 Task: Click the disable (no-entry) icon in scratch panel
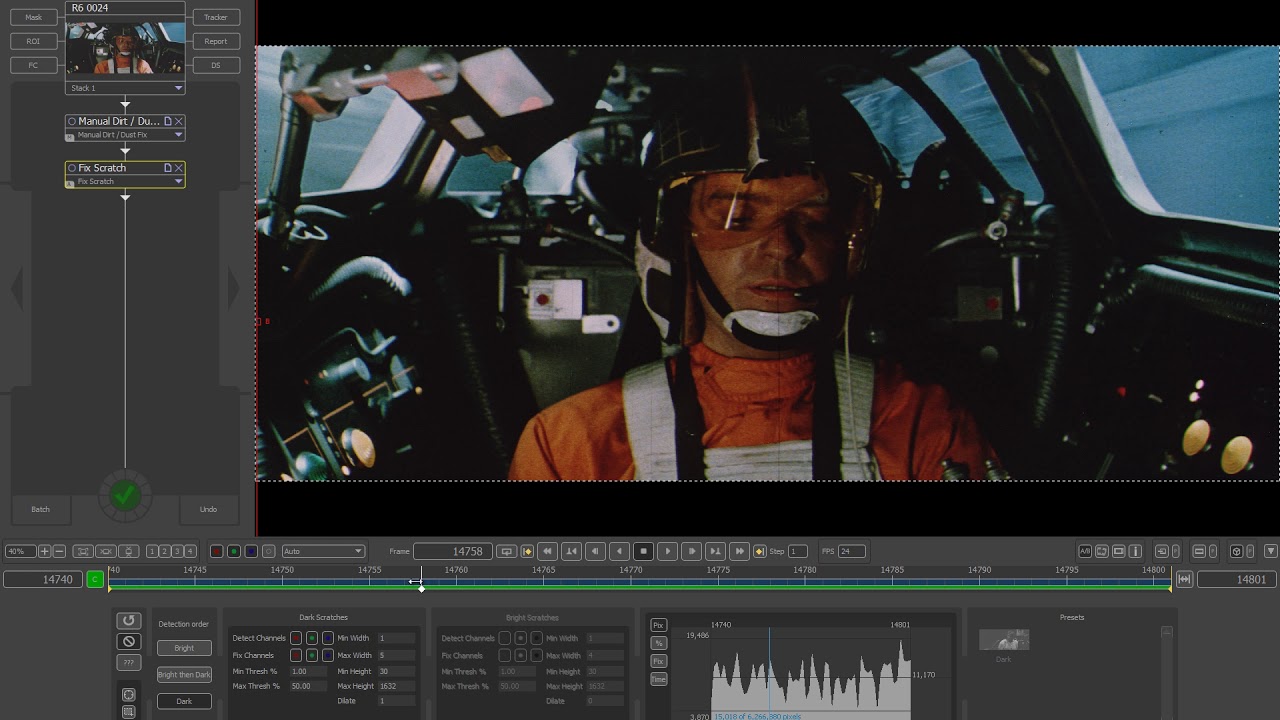coord(128,642)
